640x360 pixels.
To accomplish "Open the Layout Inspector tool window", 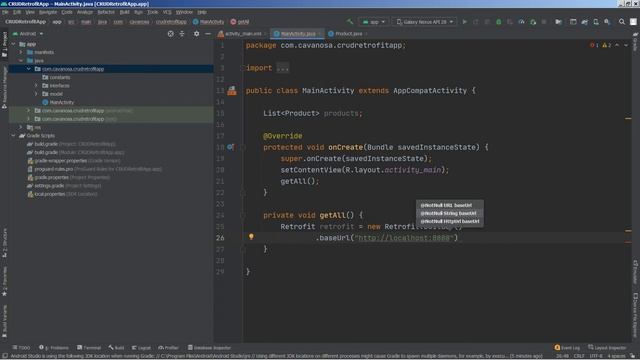I will click(x=607, y=348).
